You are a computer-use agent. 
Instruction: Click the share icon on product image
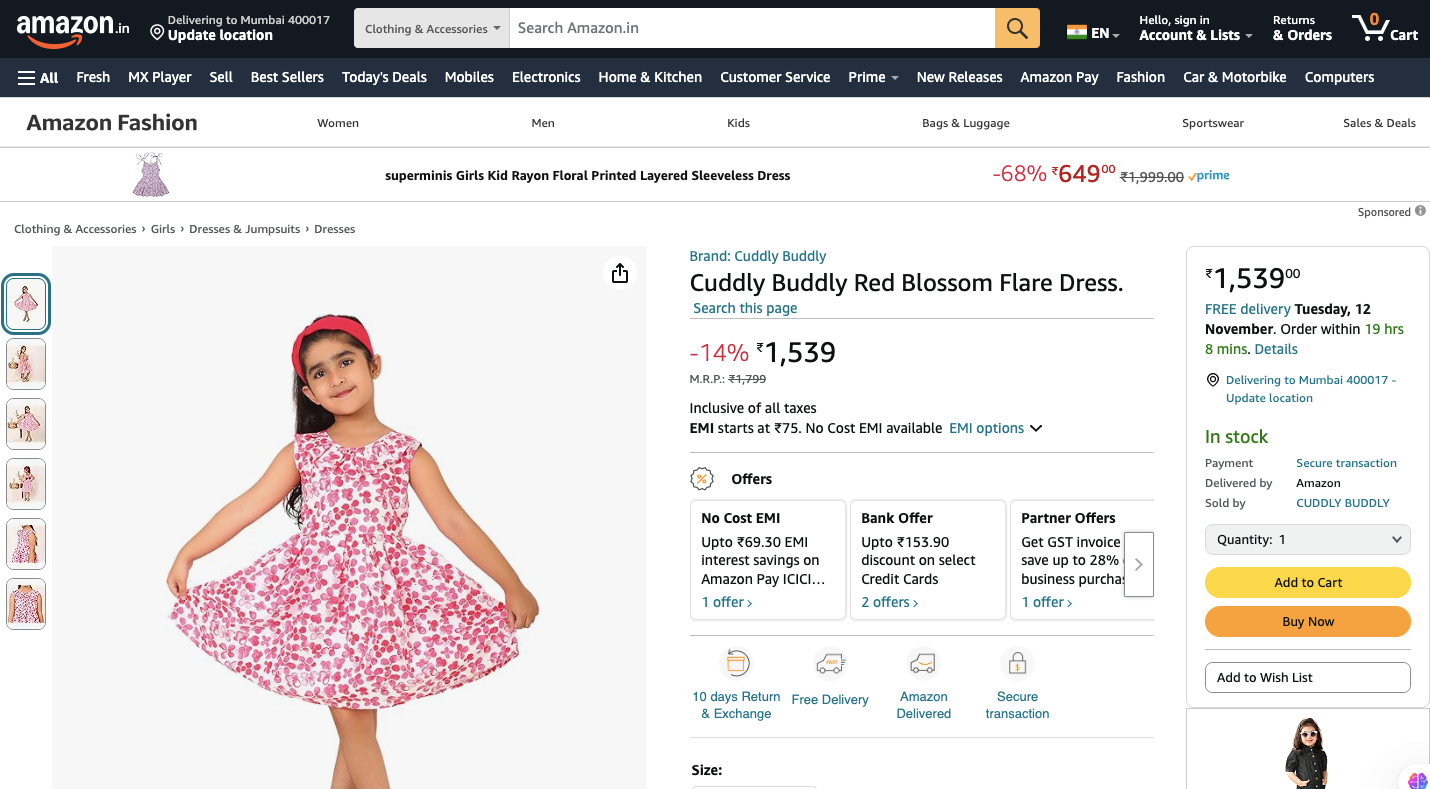tap(620, 273)
